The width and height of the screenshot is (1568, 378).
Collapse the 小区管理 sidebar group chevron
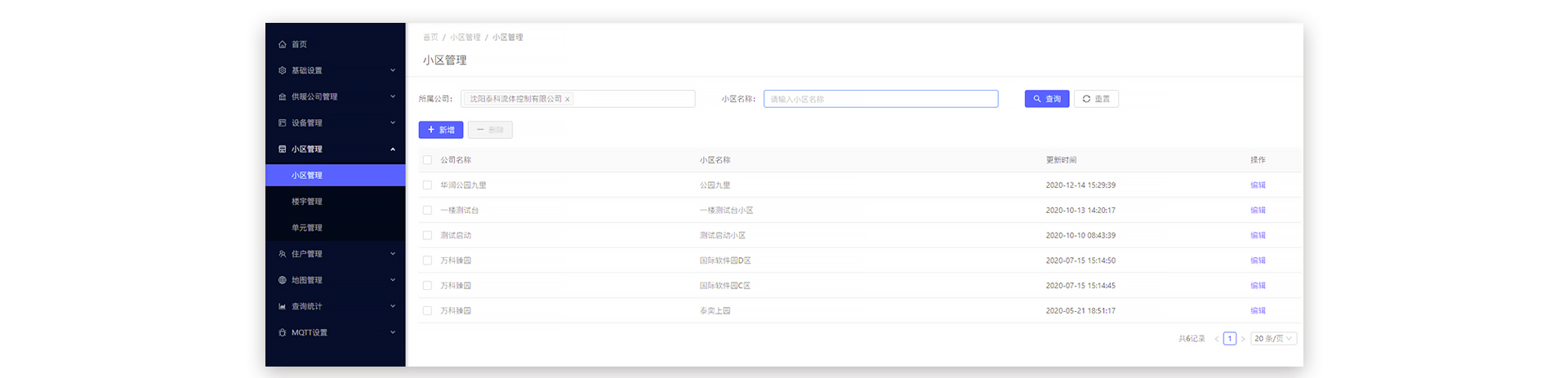click(x=393, y=149)
